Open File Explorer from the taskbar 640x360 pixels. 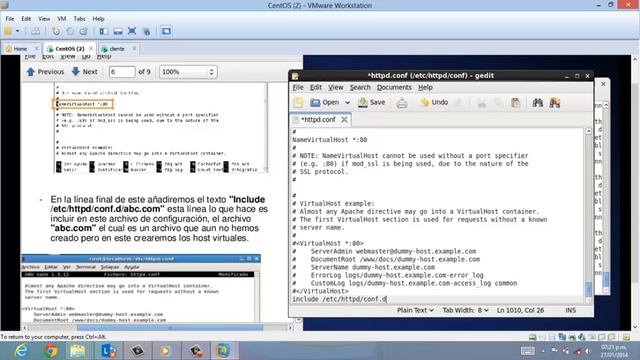pyautogui.click(x=78, y=351)
